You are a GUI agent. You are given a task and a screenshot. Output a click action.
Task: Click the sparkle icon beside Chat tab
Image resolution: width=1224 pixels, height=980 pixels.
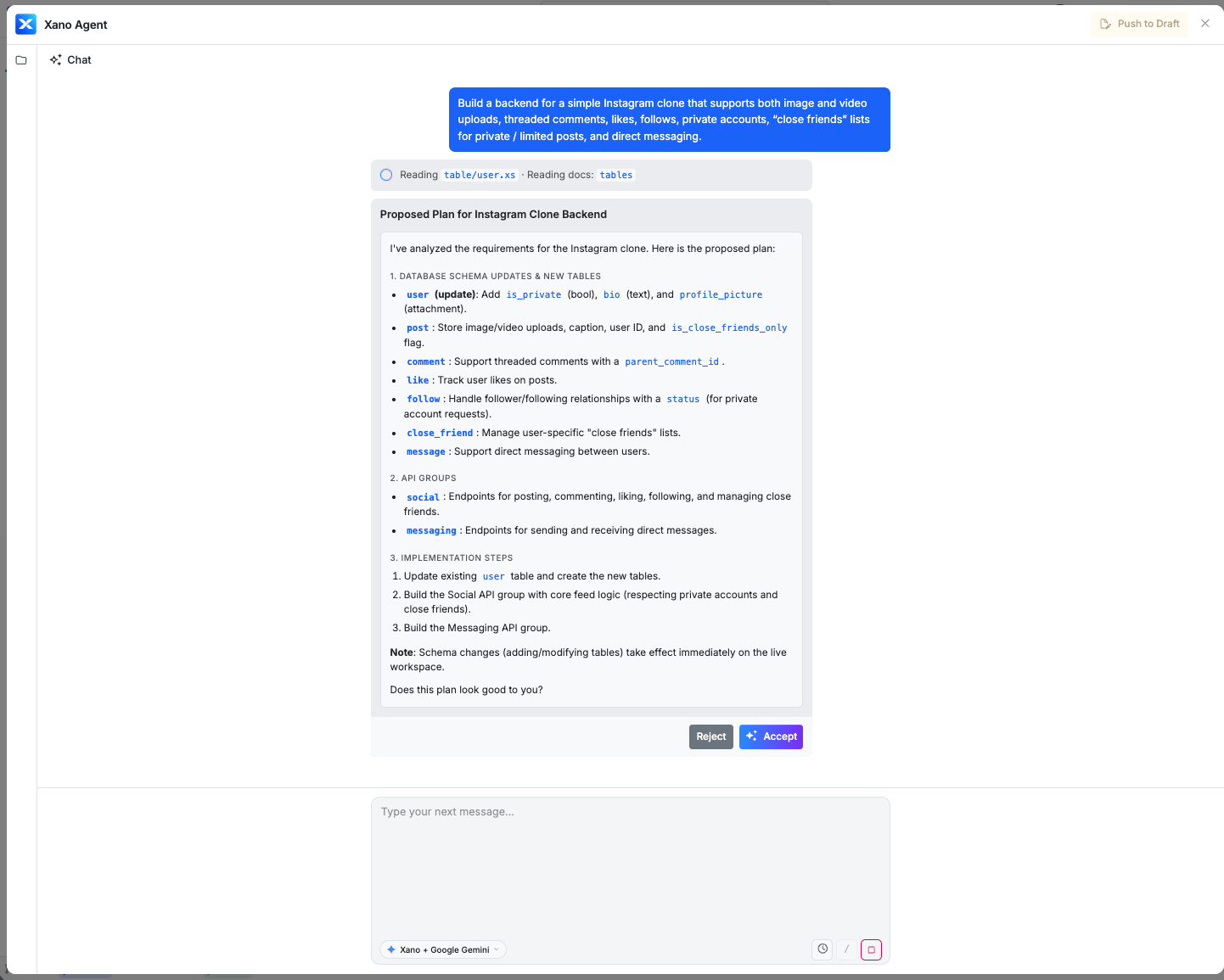[55, 60]
